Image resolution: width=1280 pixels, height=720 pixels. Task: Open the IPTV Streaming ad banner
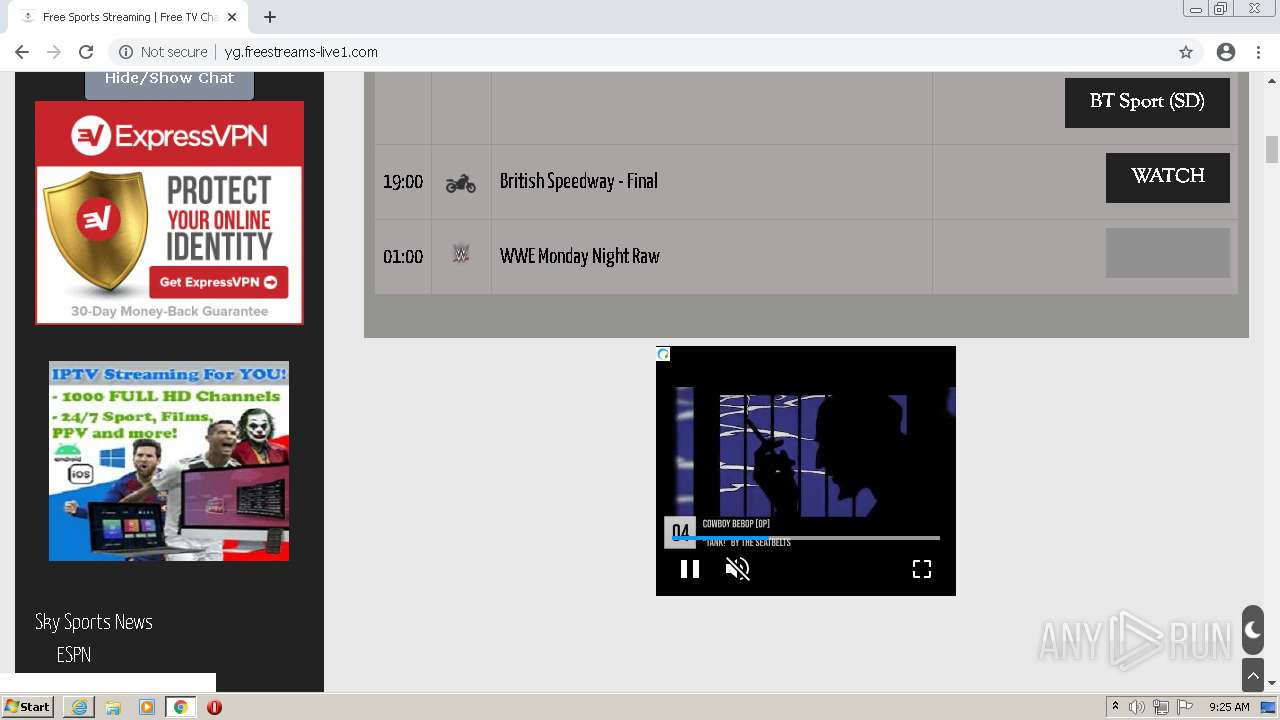tap(169, 461)
